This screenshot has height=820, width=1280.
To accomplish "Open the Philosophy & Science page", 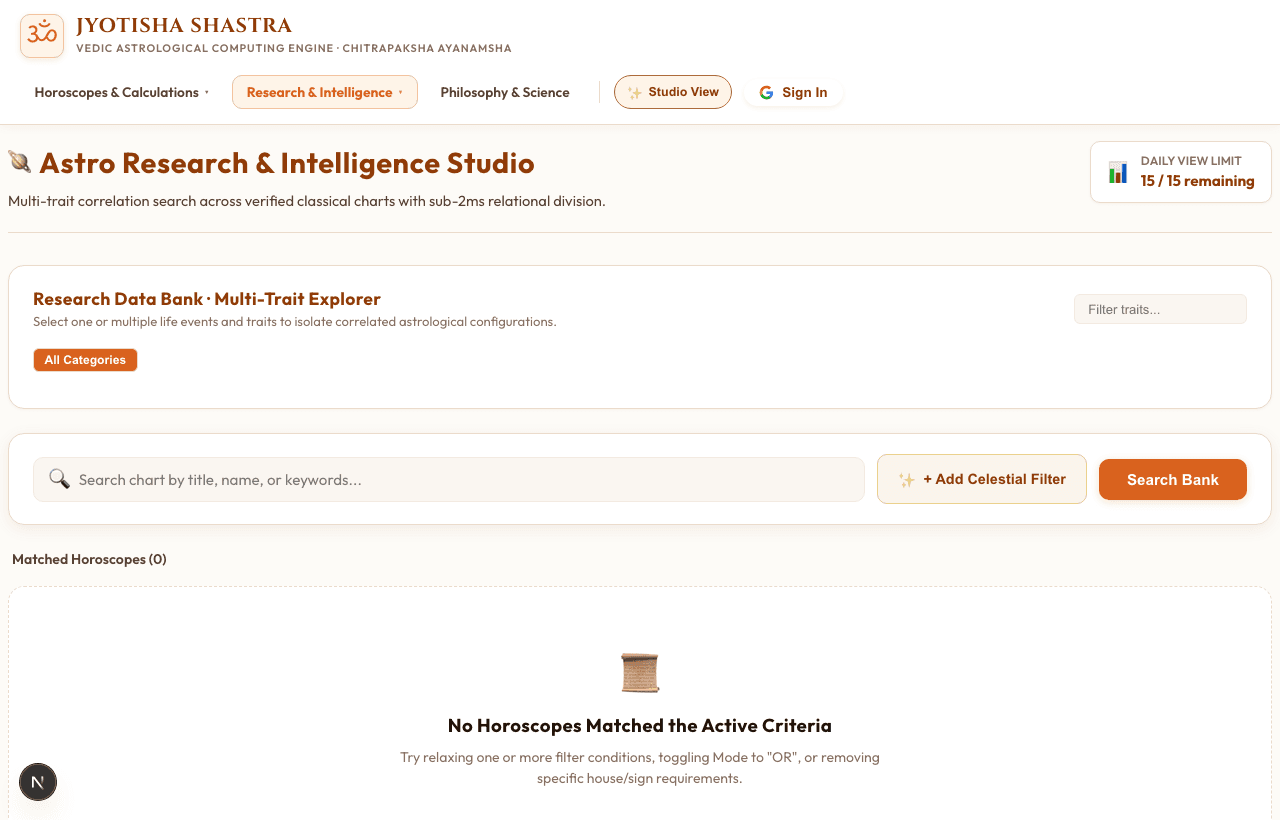I will [x=505, y=92].
